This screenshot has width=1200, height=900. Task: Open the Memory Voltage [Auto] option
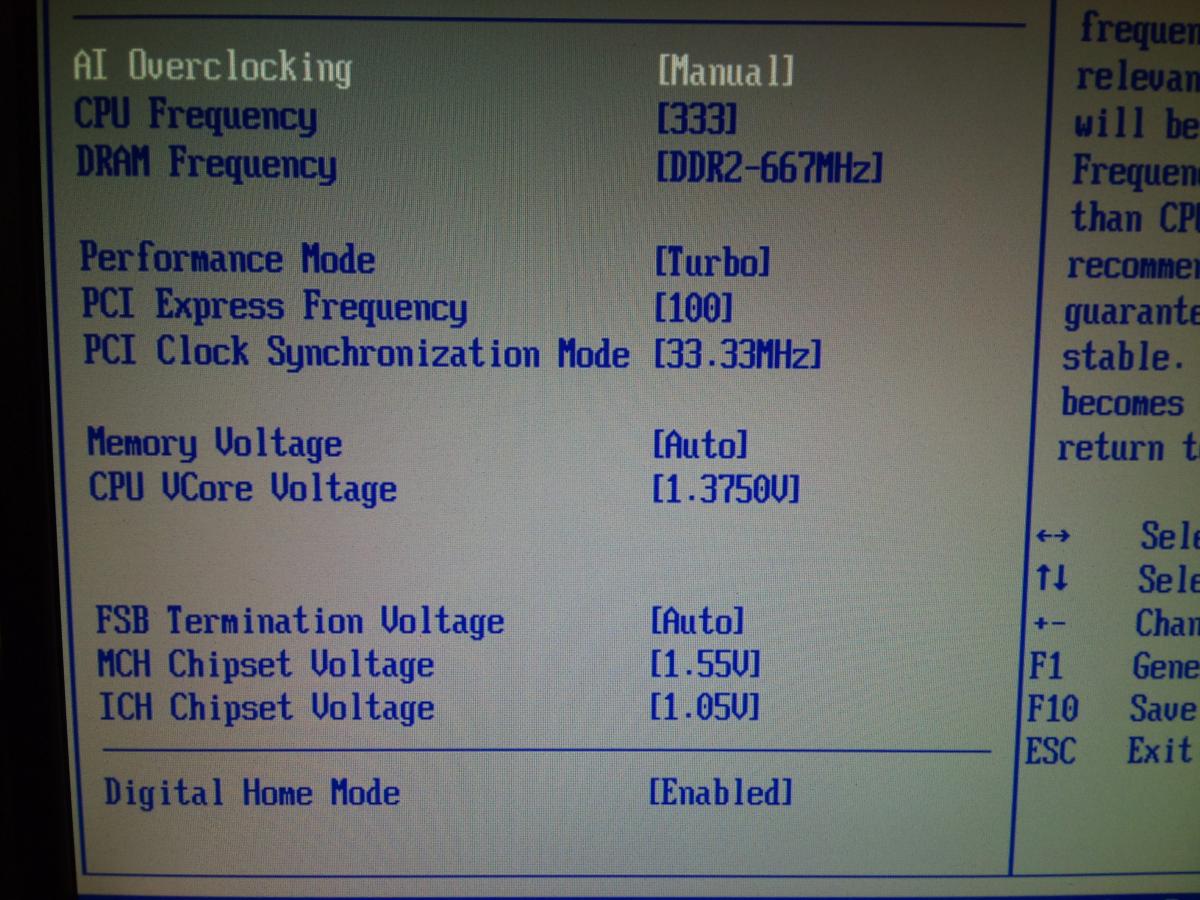coord(699,443)
